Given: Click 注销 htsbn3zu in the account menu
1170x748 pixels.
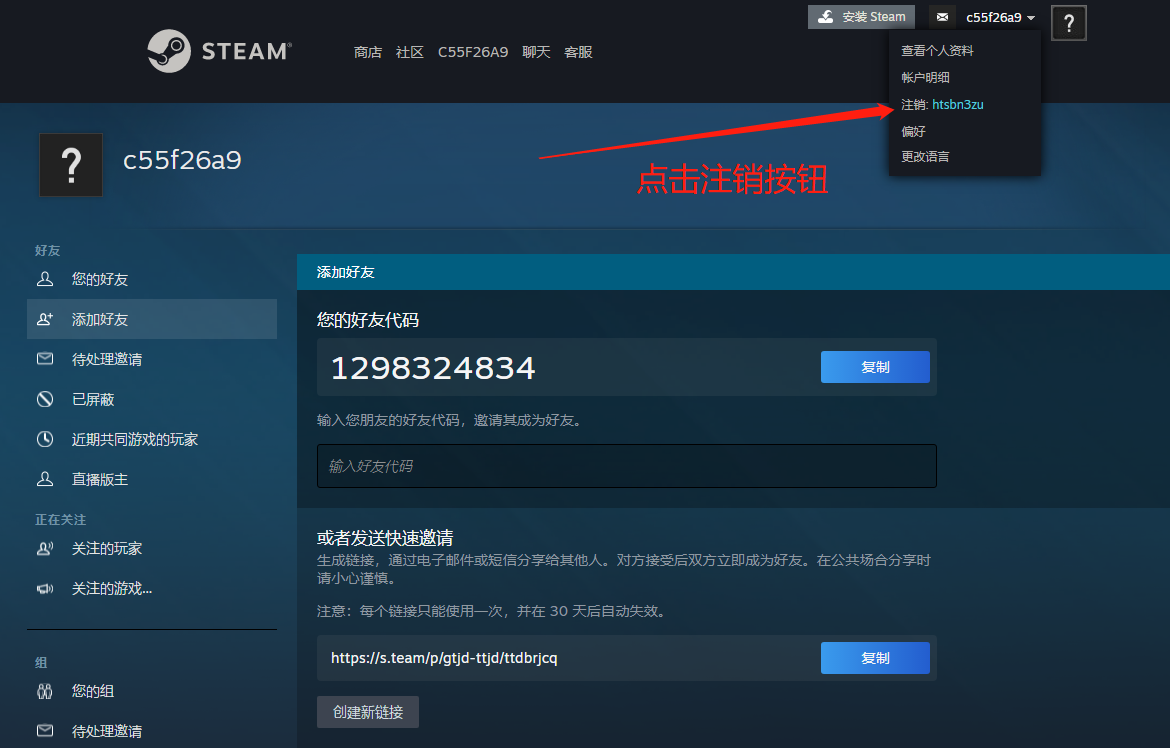Looking at the screenshot, I should coord(942,105).
